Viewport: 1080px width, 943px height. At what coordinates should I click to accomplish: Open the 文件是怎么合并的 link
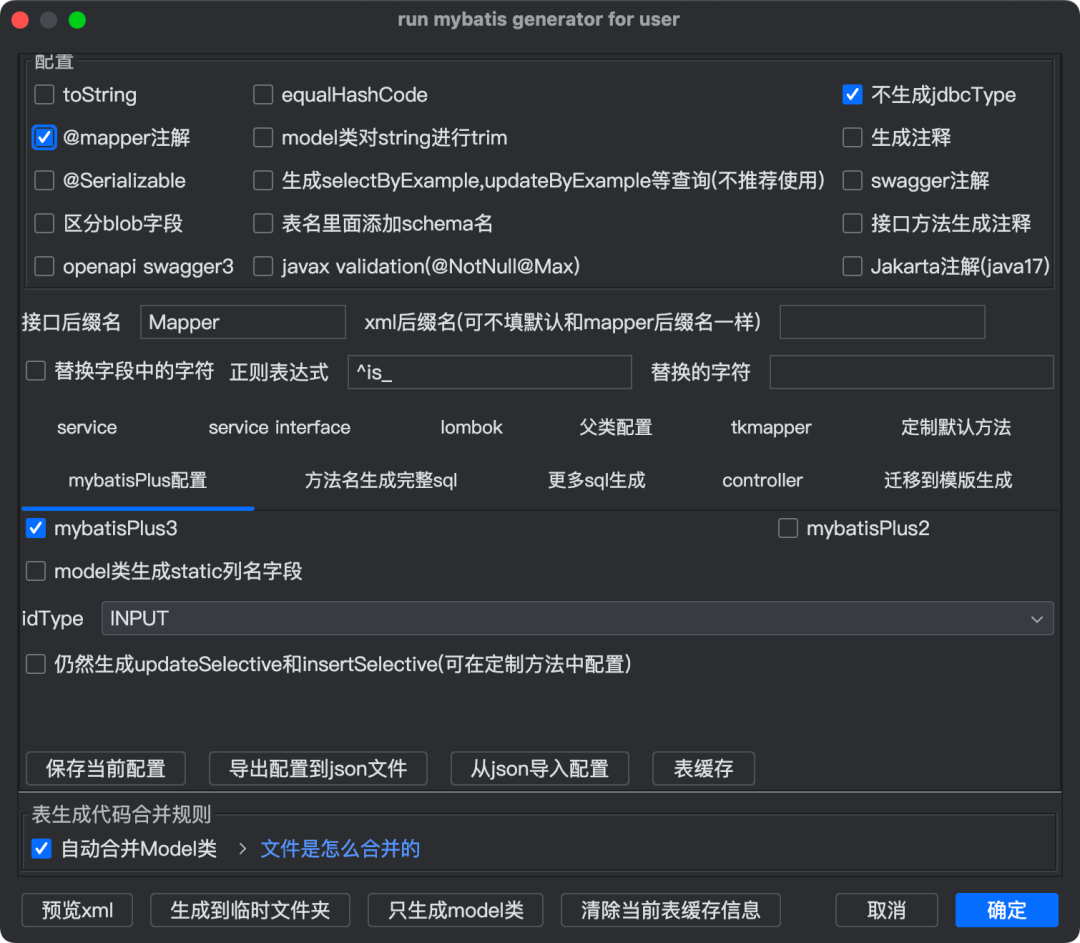click(340, 849)
